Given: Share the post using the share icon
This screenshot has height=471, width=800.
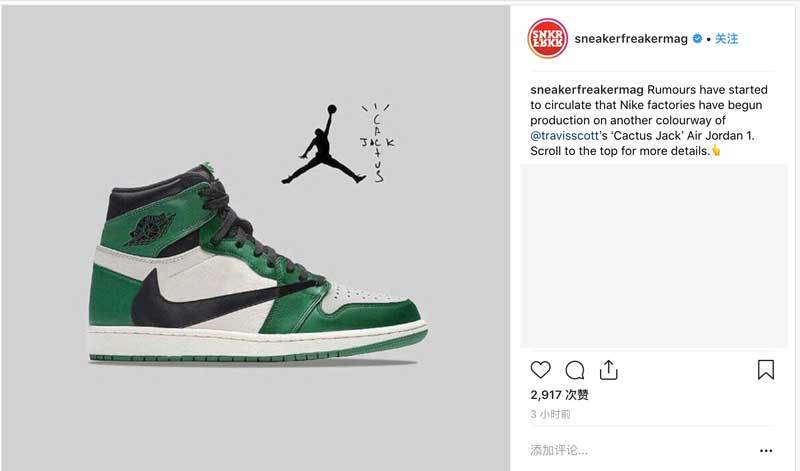Looking at the screenshot, I should 608,370.
